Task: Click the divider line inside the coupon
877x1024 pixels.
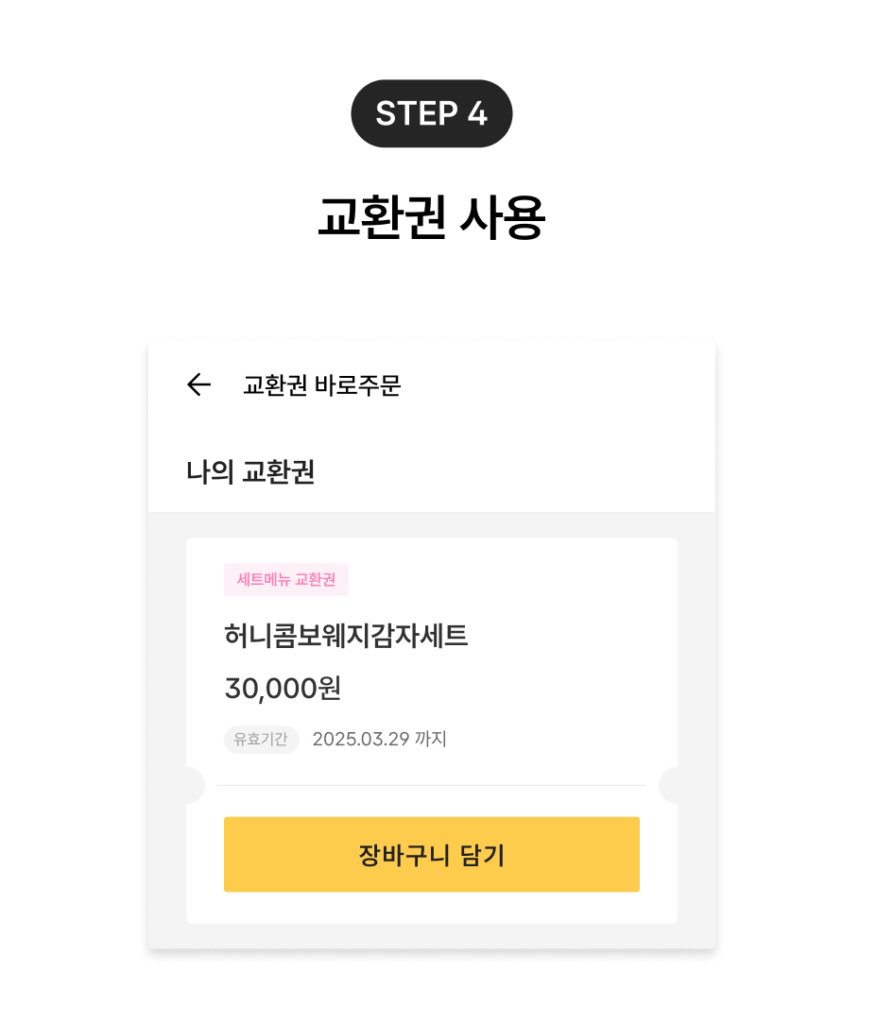Action: [x=431, y=785]
